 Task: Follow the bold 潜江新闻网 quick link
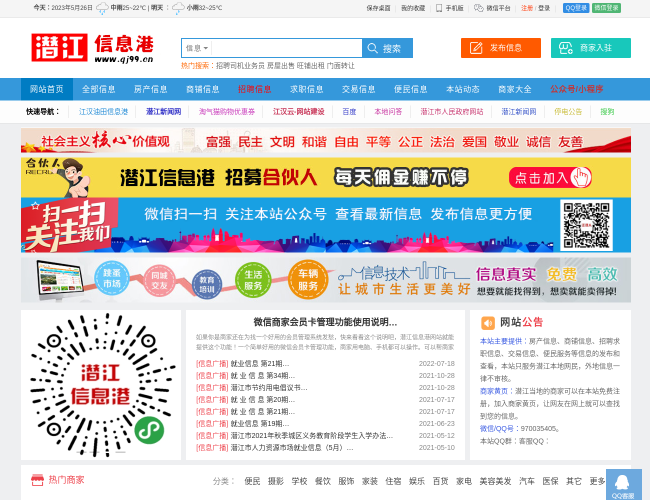(163, 112)
